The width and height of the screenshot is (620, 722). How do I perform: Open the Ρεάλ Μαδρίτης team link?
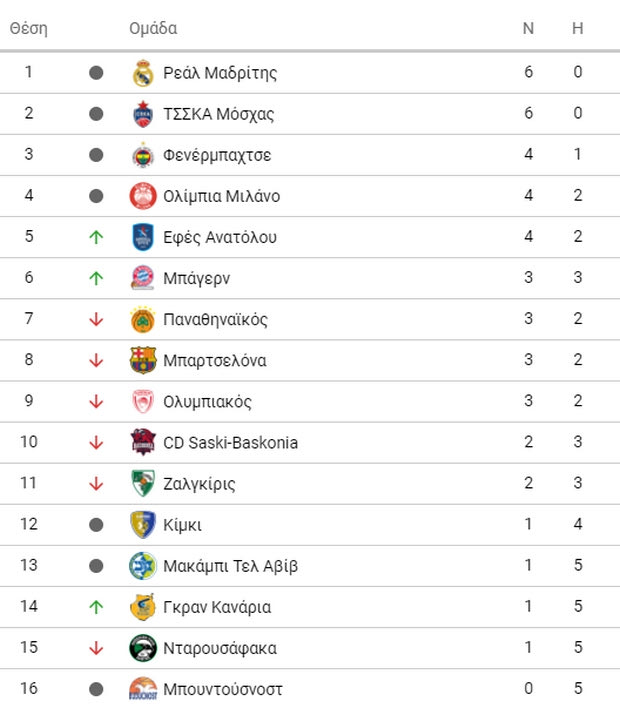click(x=220, y=73)
